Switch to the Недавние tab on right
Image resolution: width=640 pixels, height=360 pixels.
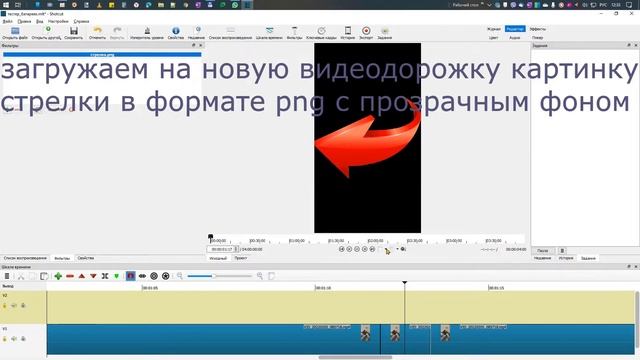click(543, 258)
